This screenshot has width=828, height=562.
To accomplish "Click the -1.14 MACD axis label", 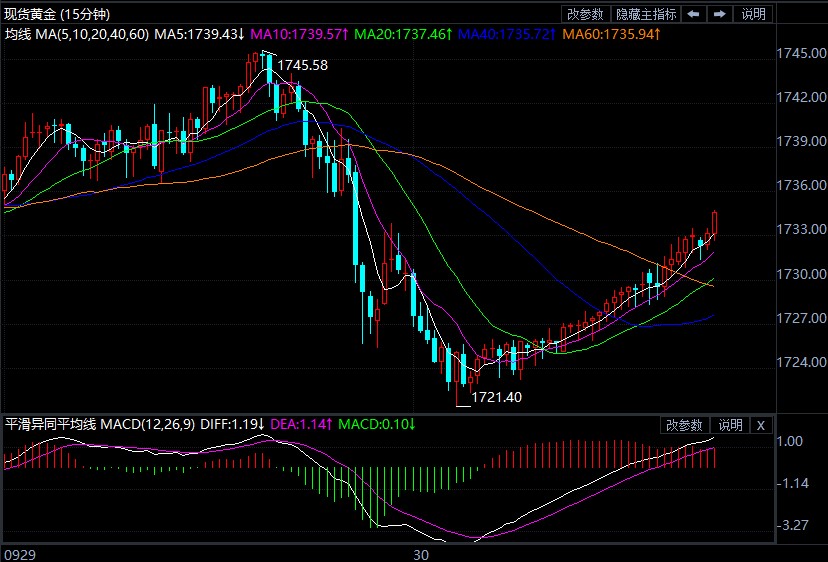I will coord(793,483).
